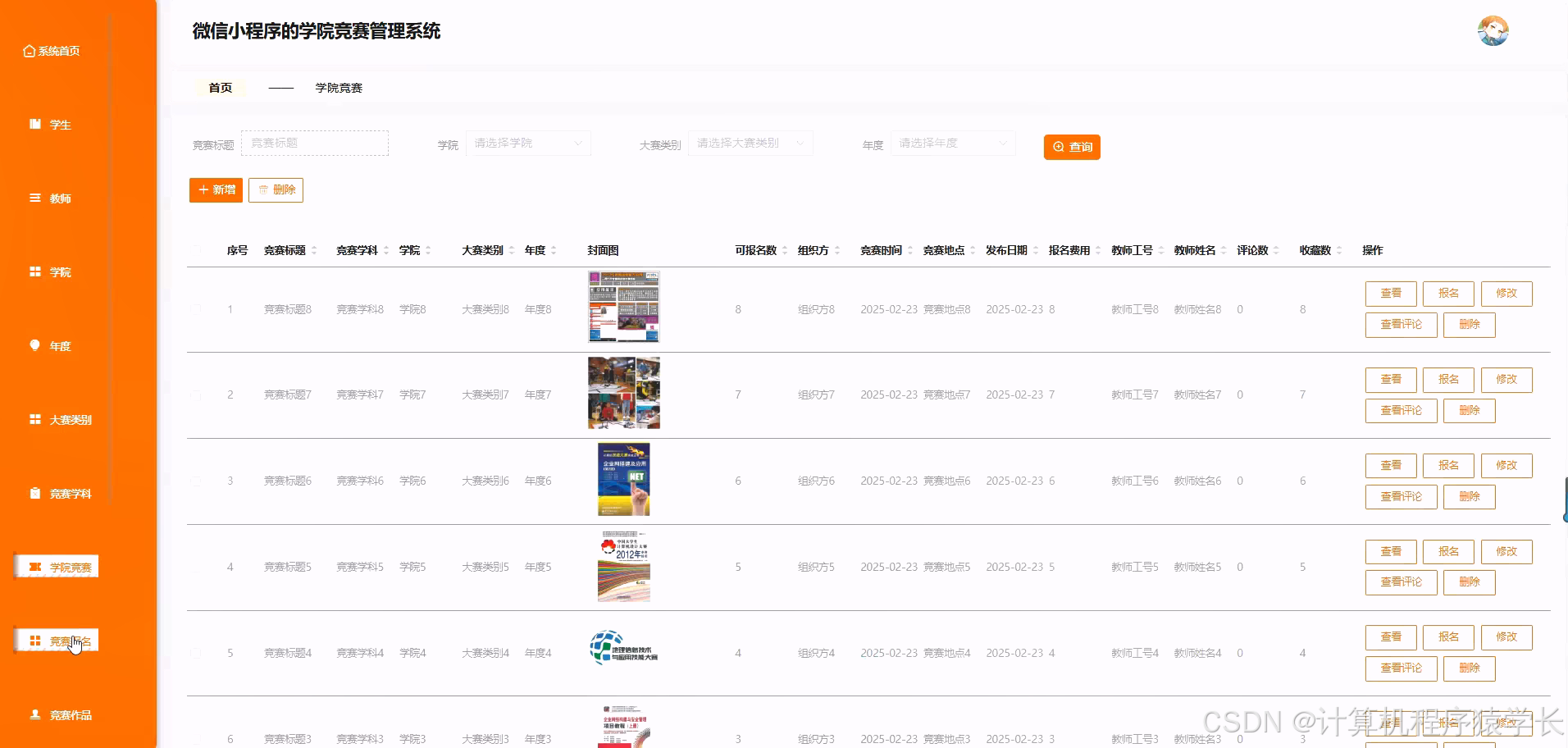
Task: Click the 首页 breadcrumb tab
Action: [220, 87]
